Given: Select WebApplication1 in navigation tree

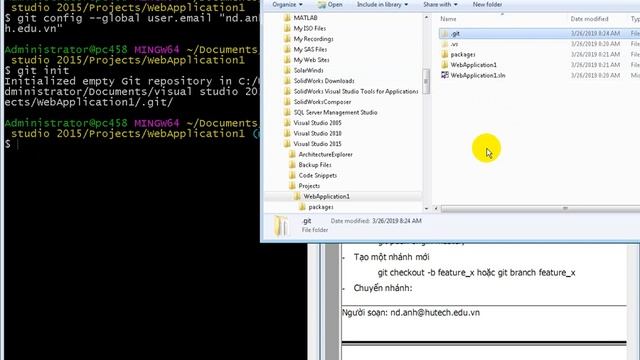Looking at the screenshot, I should (327, 196).
